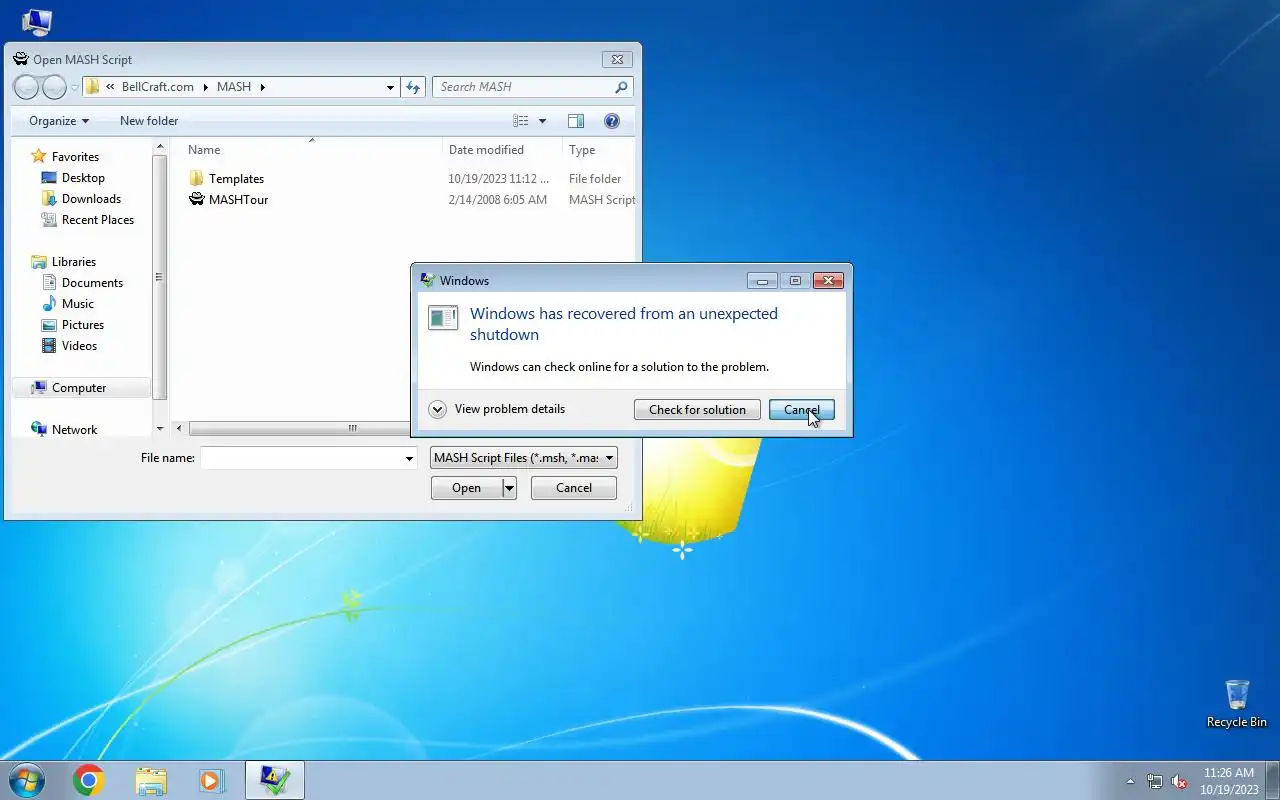Click Check for solution button

[697, 410]
